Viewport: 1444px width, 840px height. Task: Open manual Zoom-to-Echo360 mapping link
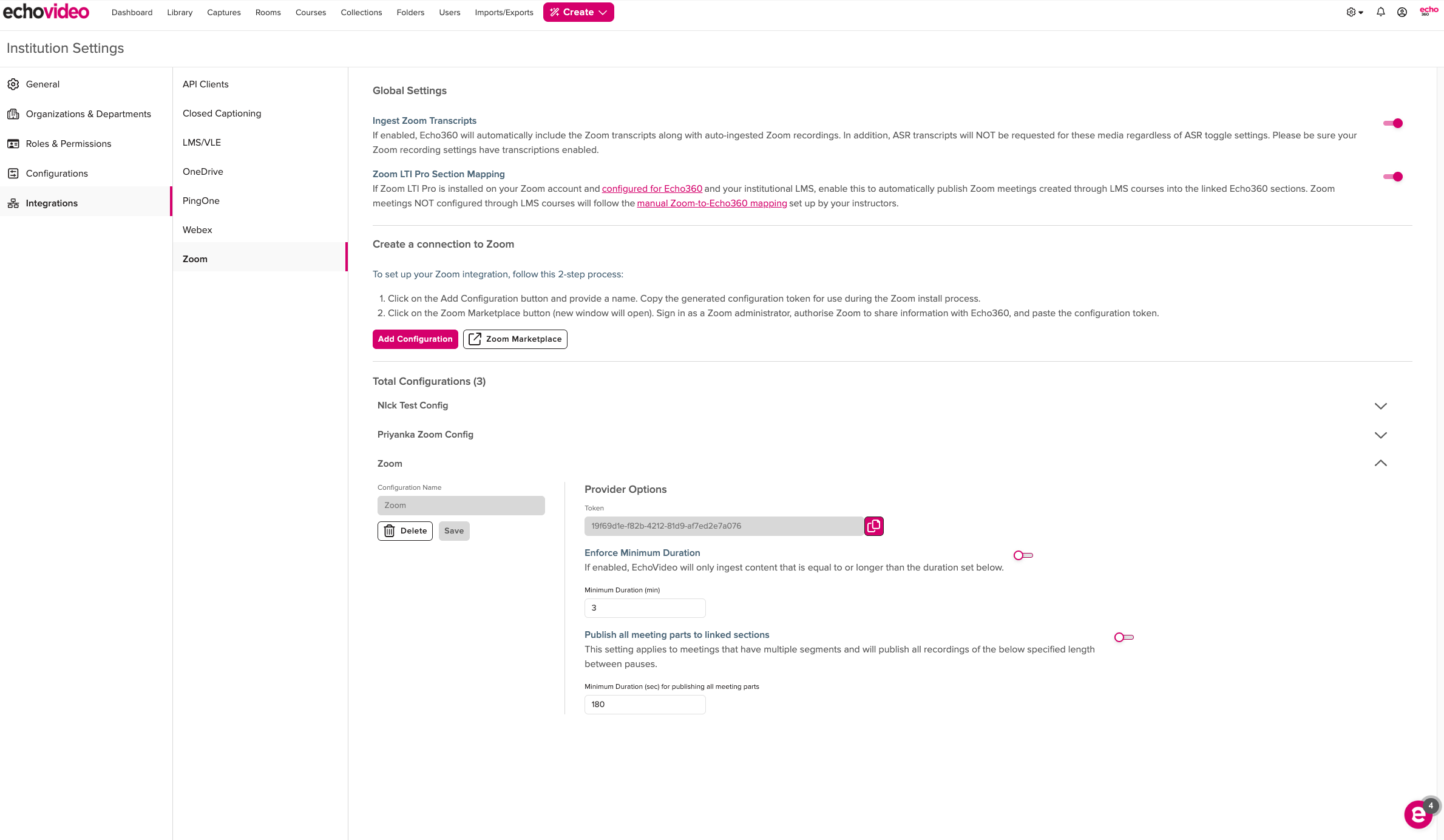[x=712, y=203]
